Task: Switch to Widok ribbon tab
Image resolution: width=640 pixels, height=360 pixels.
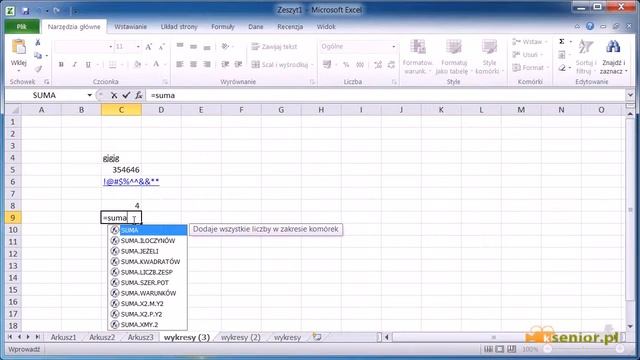Action: tap(326, 27)
